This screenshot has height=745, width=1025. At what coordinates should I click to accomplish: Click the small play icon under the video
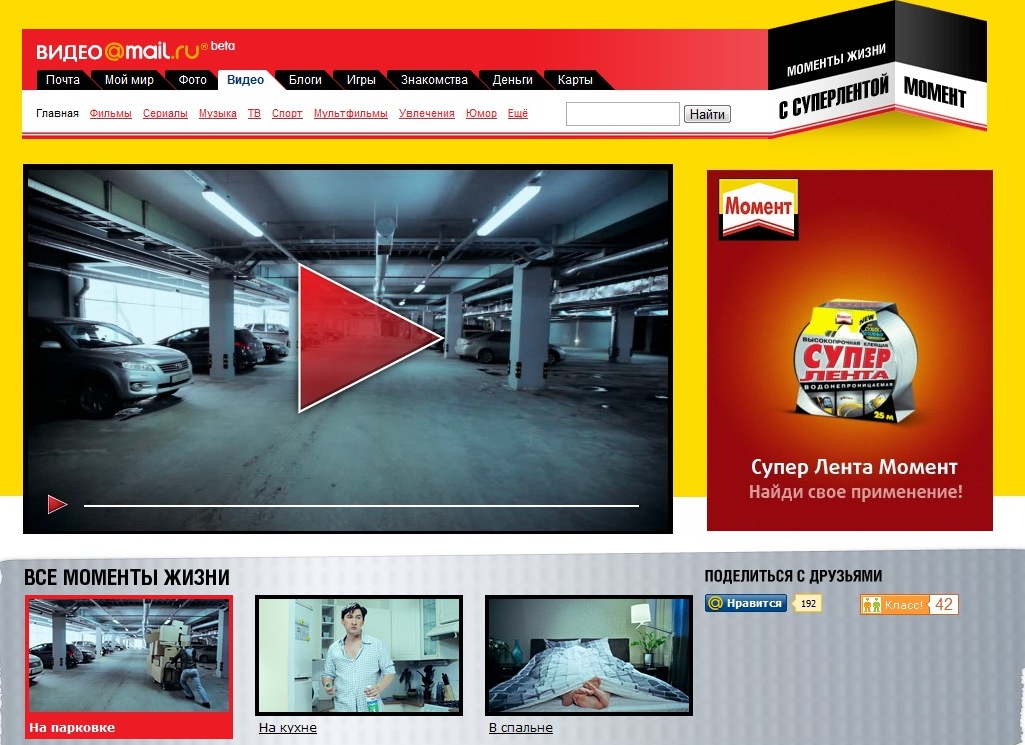(x=57, y=504)
